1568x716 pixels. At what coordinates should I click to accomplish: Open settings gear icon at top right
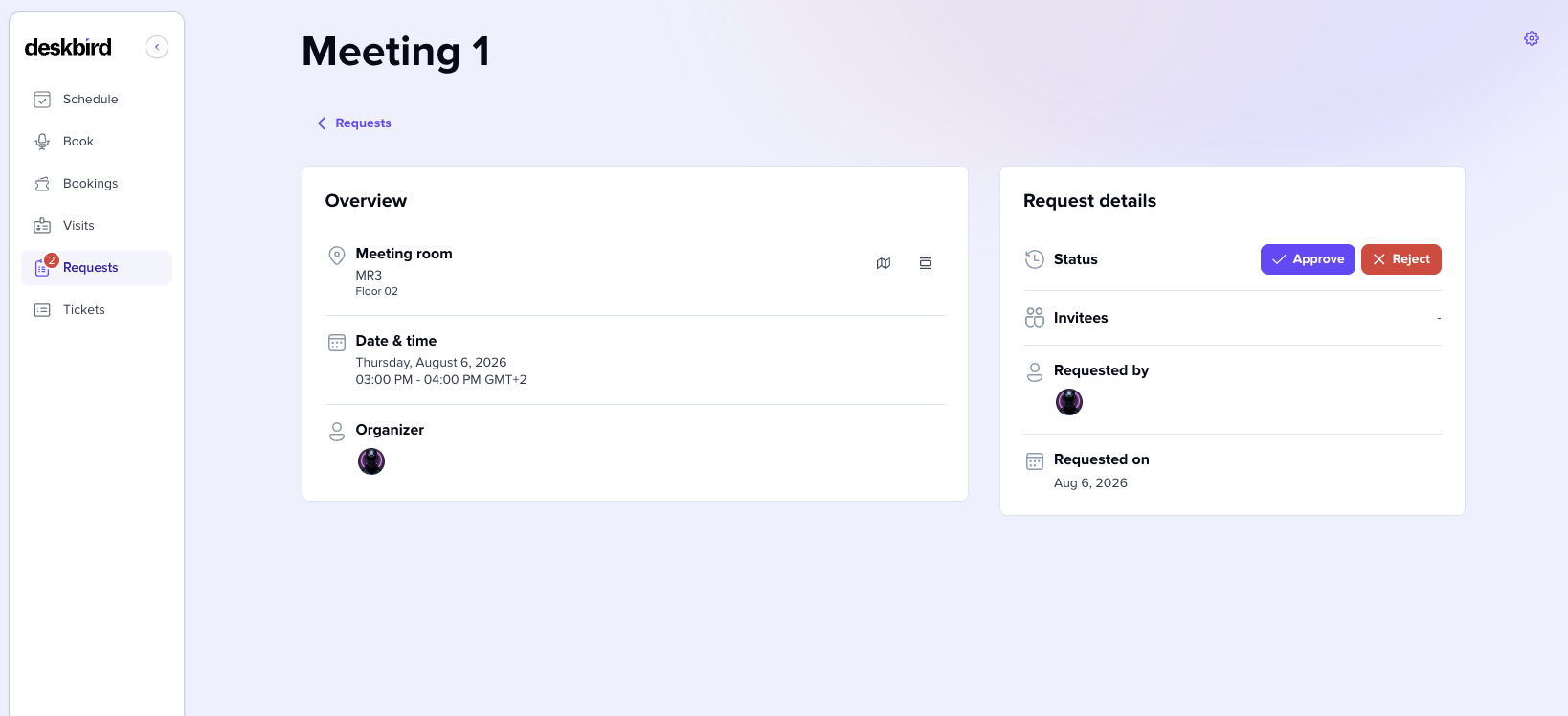[x=1532, y=38]
